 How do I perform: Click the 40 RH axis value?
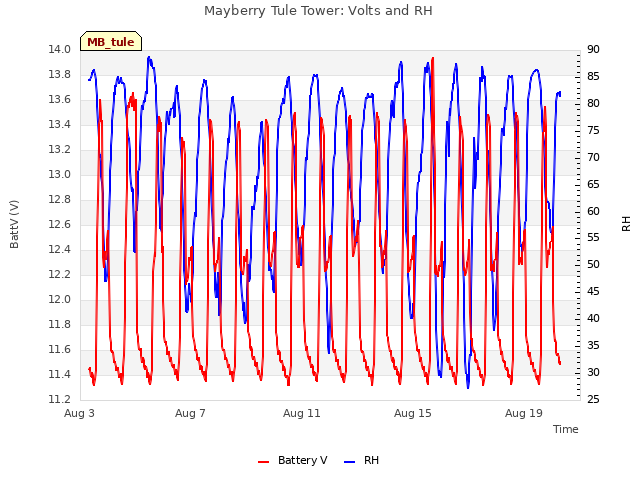pyautogui.click(x=593, y=318)
